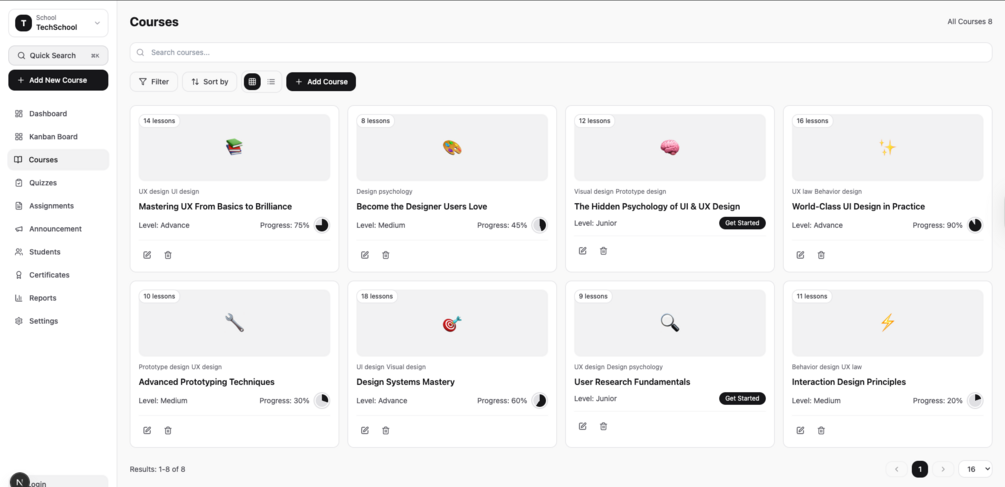Open the palette thumbnail of Become the Designer
The width and height of the screenshot is (1005, 487).
[x=452, y=147]
